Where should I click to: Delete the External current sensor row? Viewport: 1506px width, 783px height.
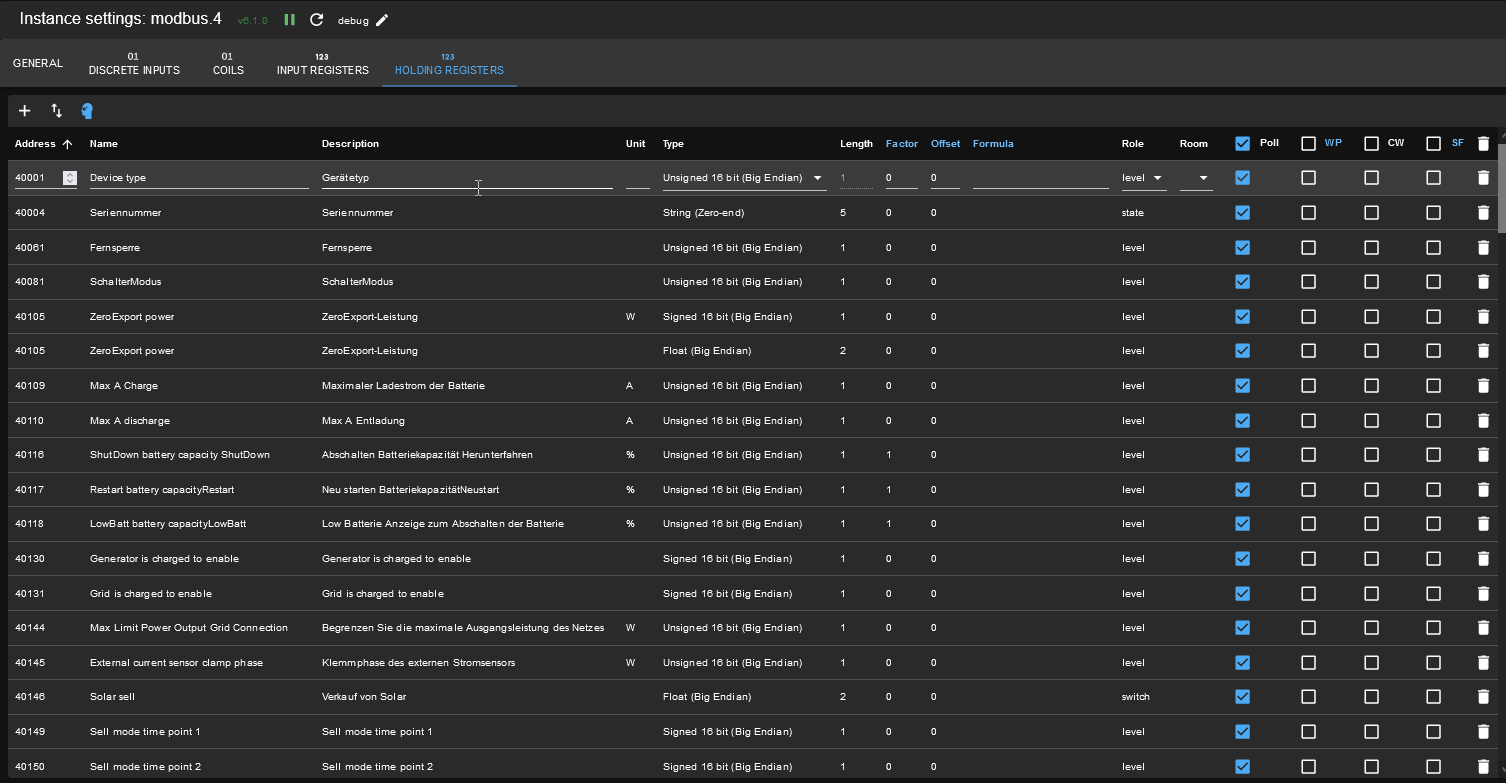(1483, 663)
